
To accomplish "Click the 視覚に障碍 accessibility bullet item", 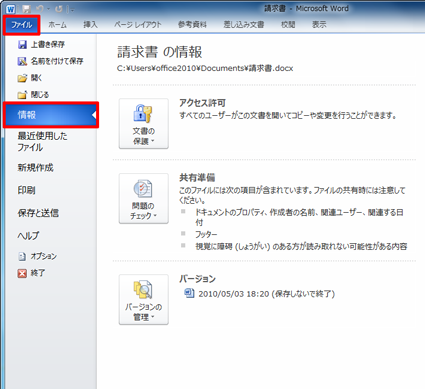I will click(301, 246).
